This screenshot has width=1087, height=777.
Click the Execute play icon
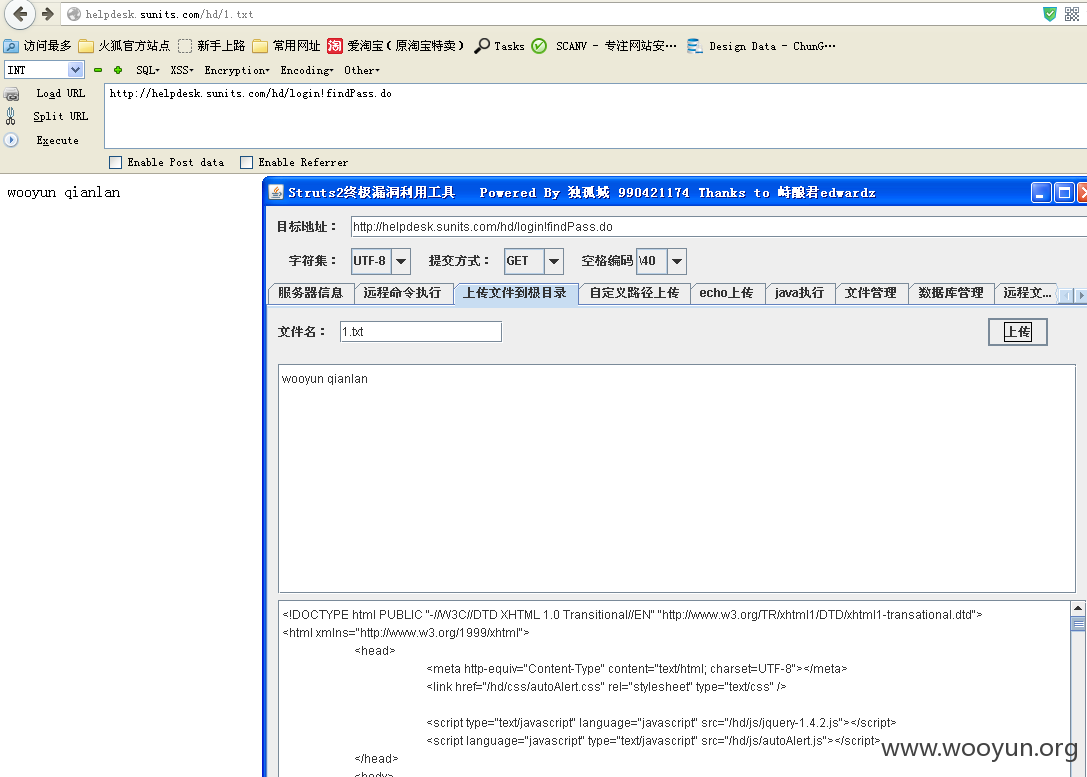point(11,140)
